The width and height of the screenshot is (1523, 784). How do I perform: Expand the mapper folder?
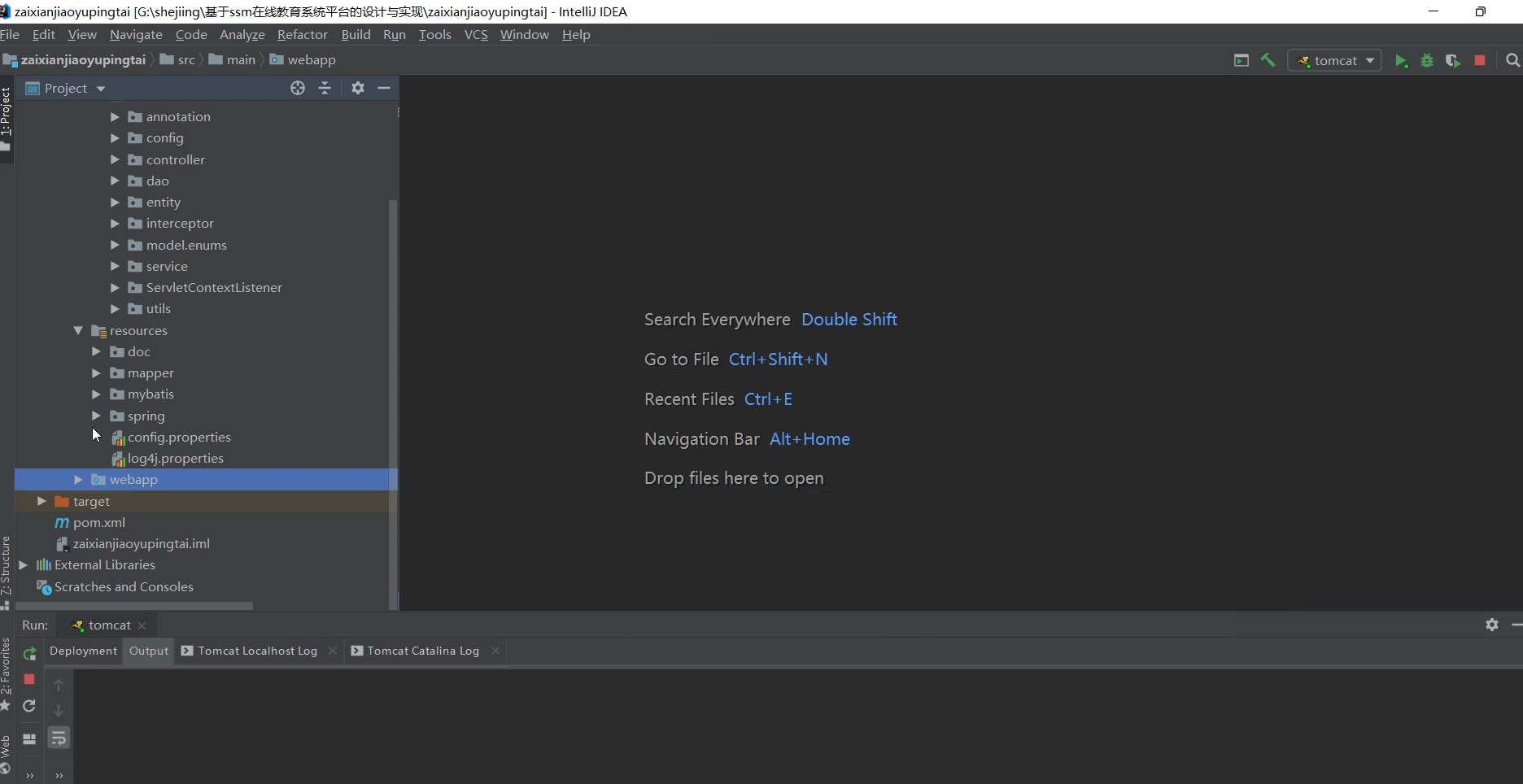[96, 373]
